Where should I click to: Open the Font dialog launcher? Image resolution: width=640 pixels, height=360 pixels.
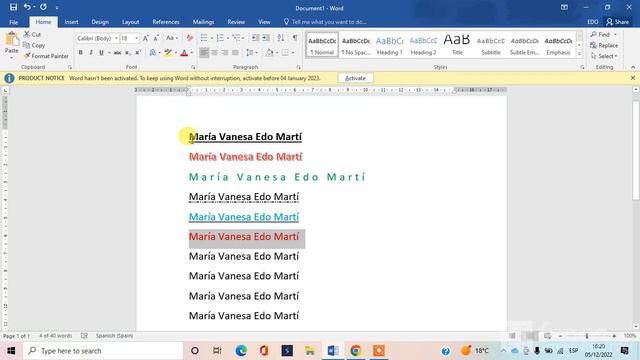pyautogui.click(x=193, y=67)
